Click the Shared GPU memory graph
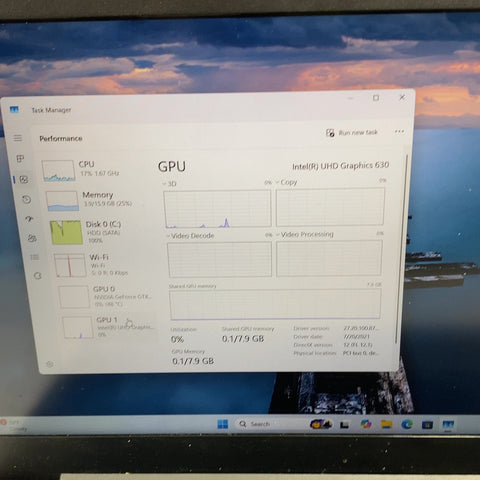Viewport: 480px width, 480px height. coord(275,304)
